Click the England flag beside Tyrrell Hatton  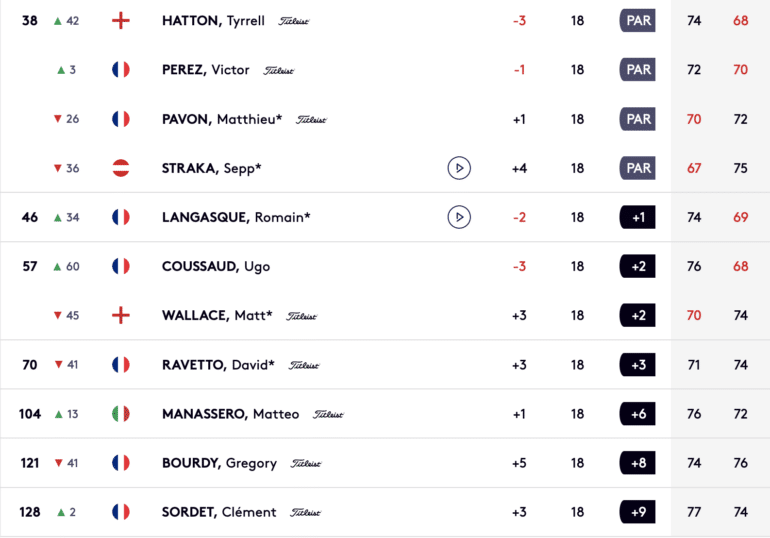point(121,21)
